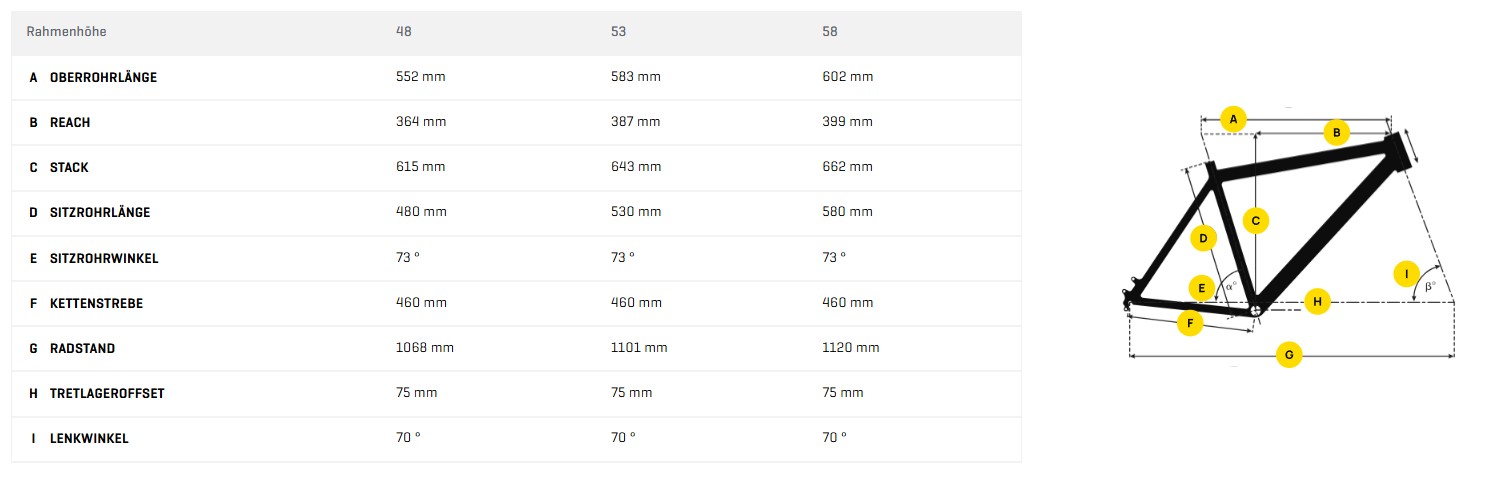Click yellow marker G for wheelbase
Screen dimensions: 1486x487
coord(1289,355)
